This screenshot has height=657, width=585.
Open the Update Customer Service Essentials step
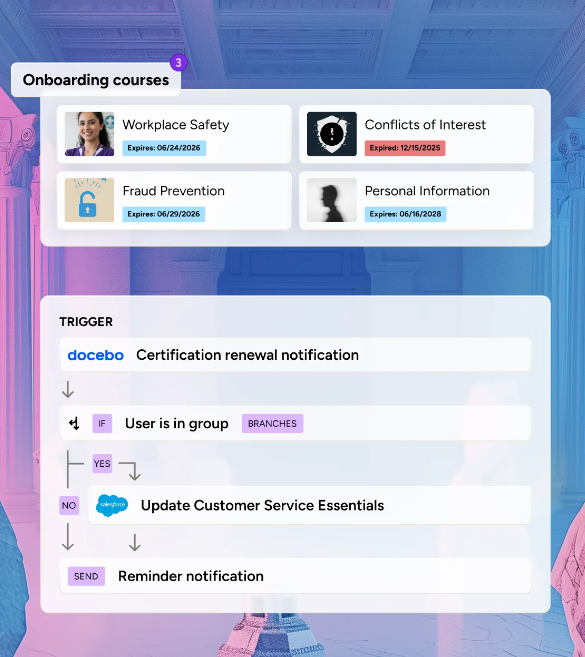[x=309, y=505]
